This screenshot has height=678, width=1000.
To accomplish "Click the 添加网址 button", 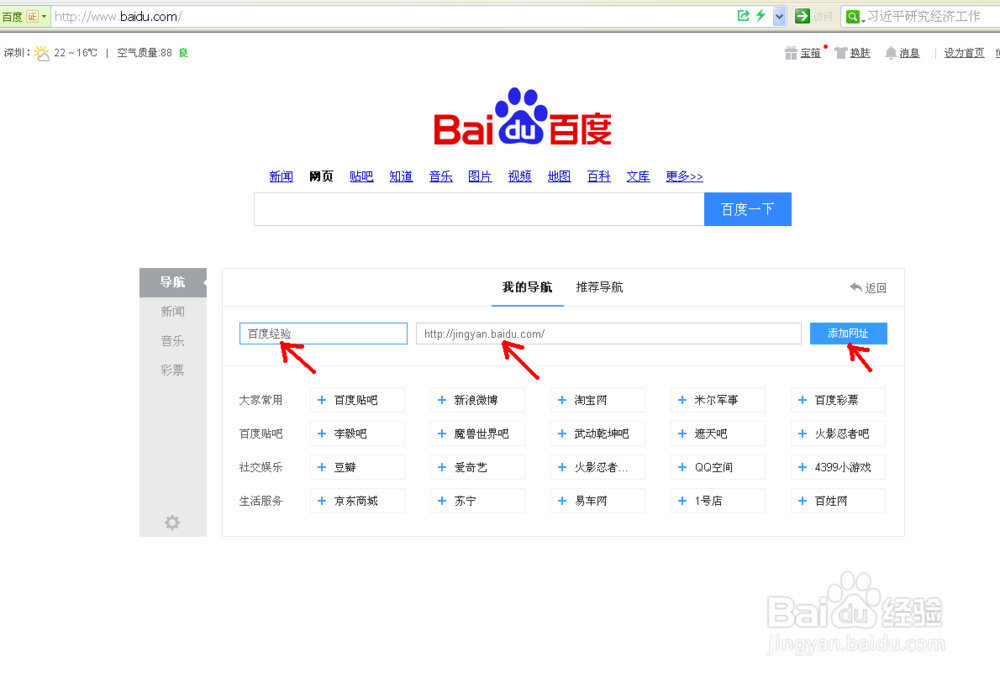I will click(848, 334).
